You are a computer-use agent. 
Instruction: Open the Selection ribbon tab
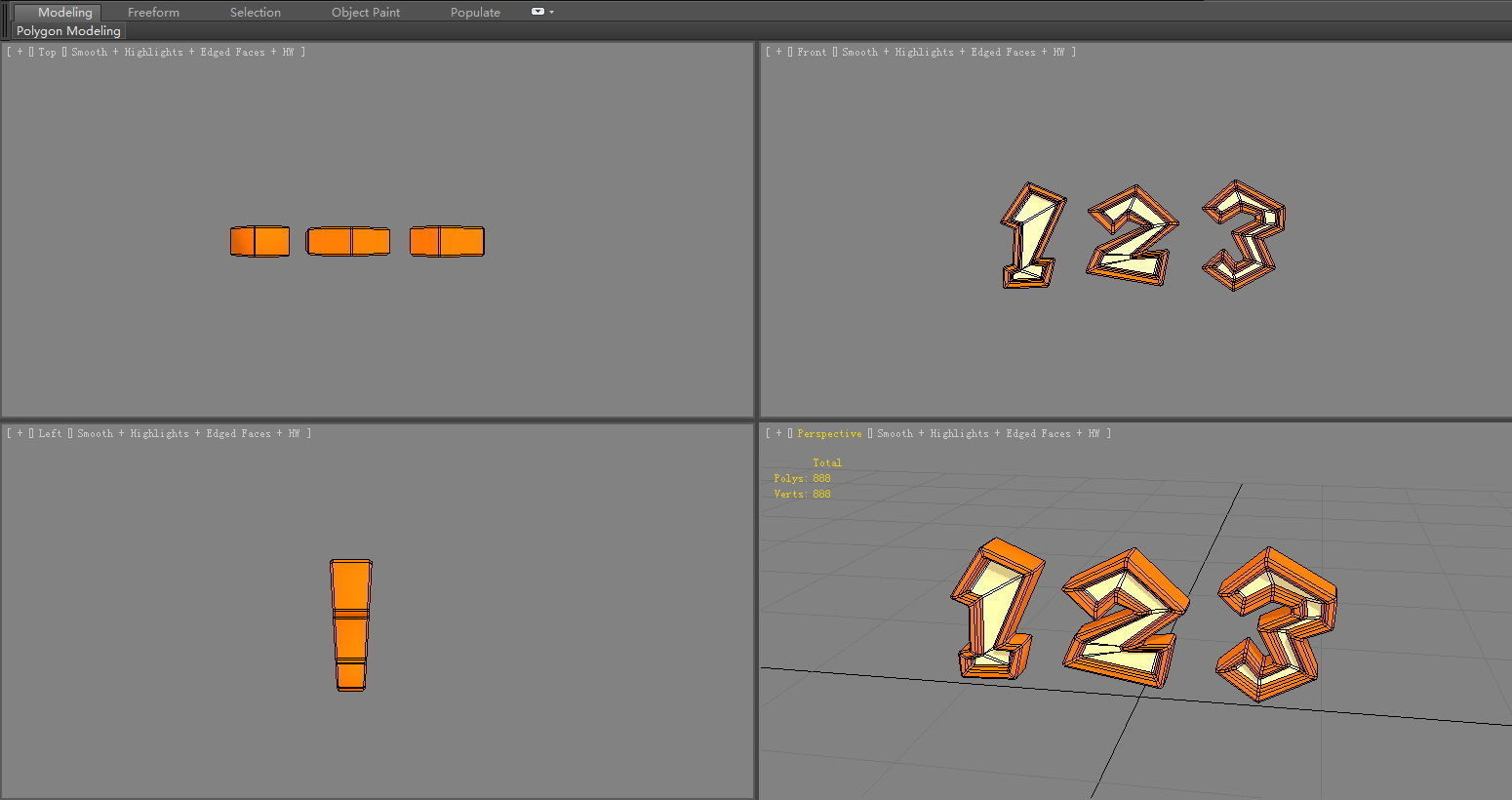(256, 12)
